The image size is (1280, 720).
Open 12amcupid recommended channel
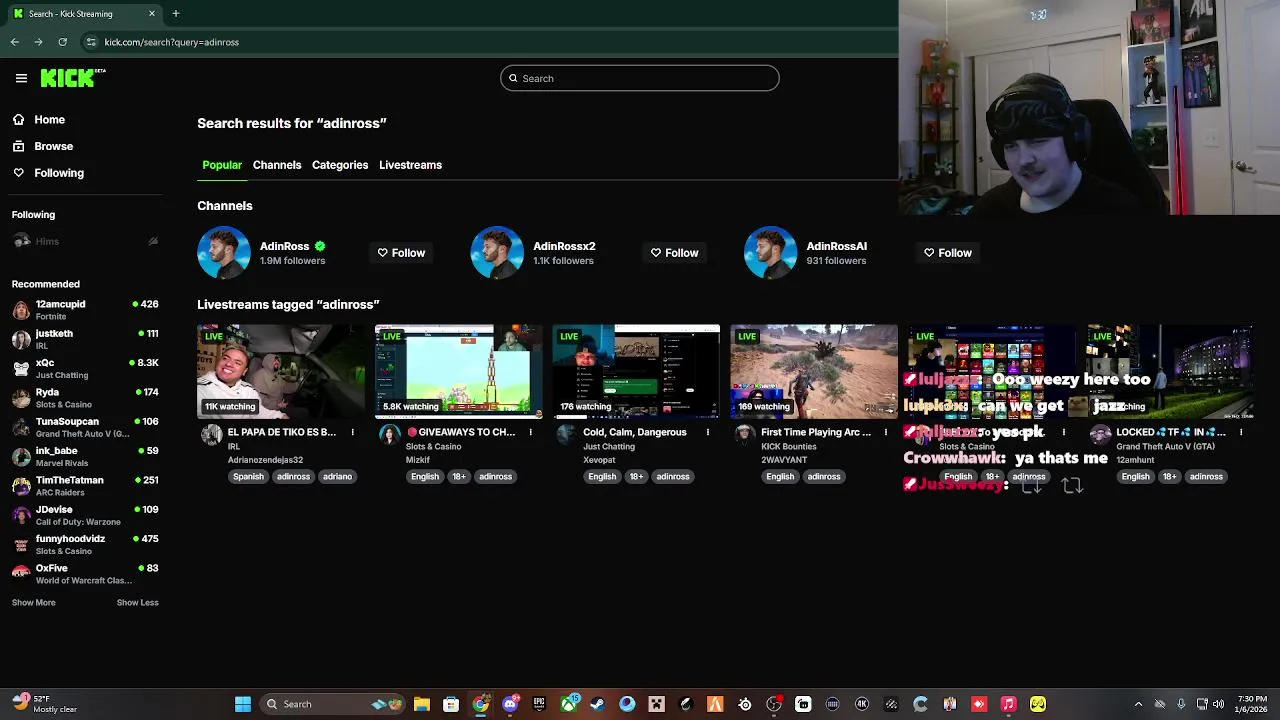click(x=85, y=310)
